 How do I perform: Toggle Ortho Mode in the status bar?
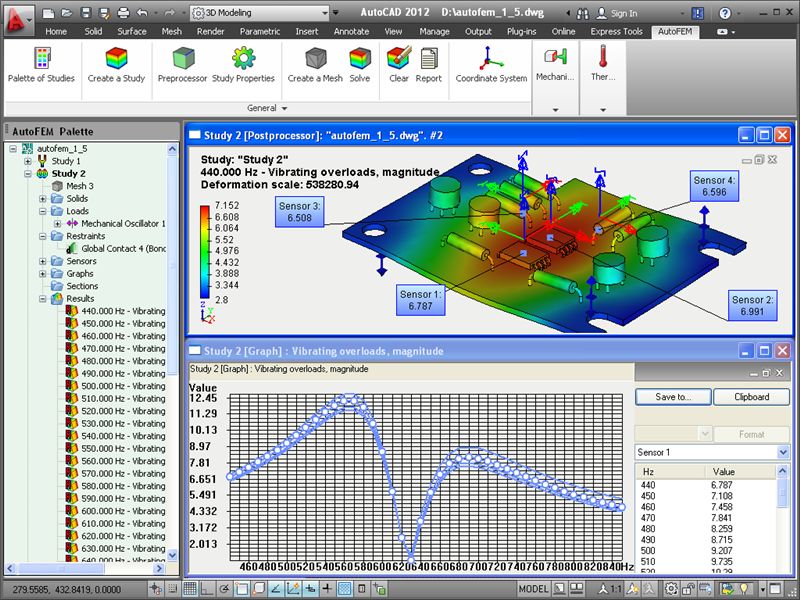click(207, 589)
